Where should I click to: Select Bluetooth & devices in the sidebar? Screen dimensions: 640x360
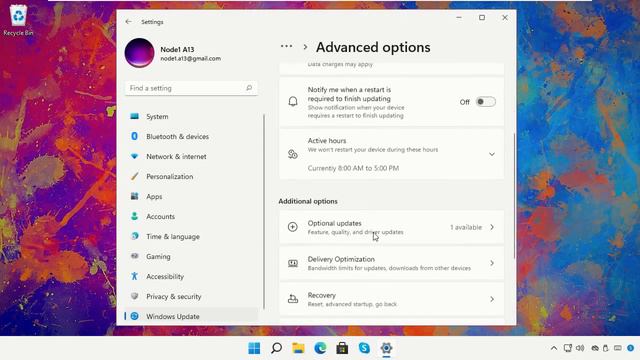[x=191, y=136]
